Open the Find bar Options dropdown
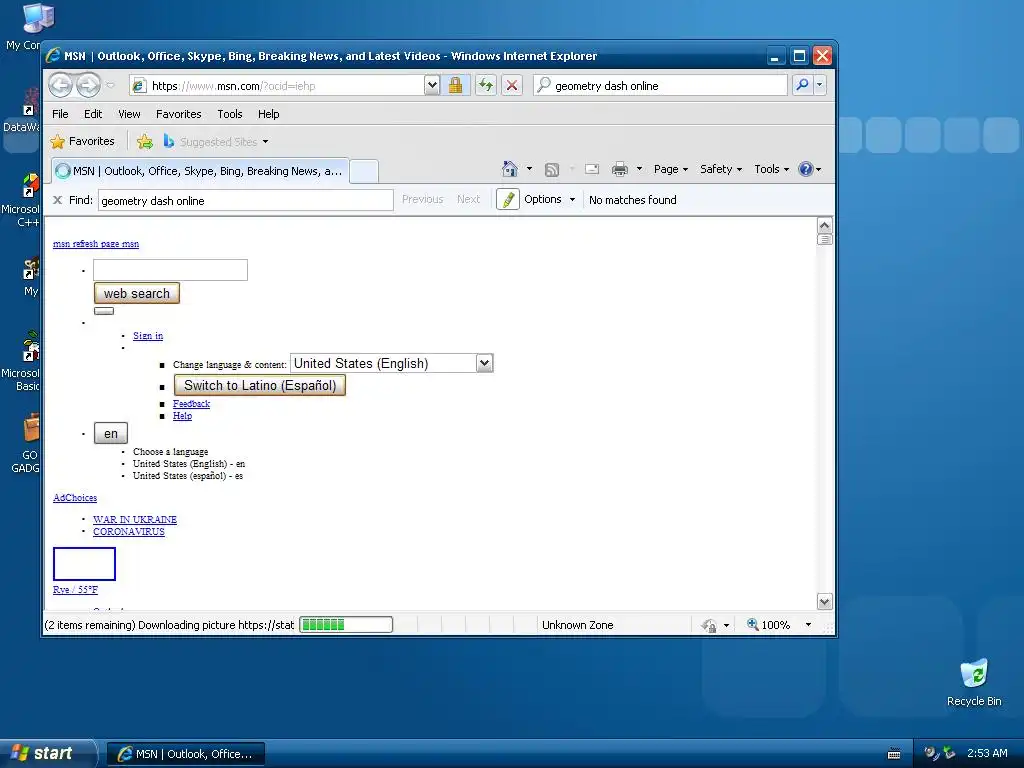Image resolution: width=1024 pixels, height=768 pixels. (549, 199)
